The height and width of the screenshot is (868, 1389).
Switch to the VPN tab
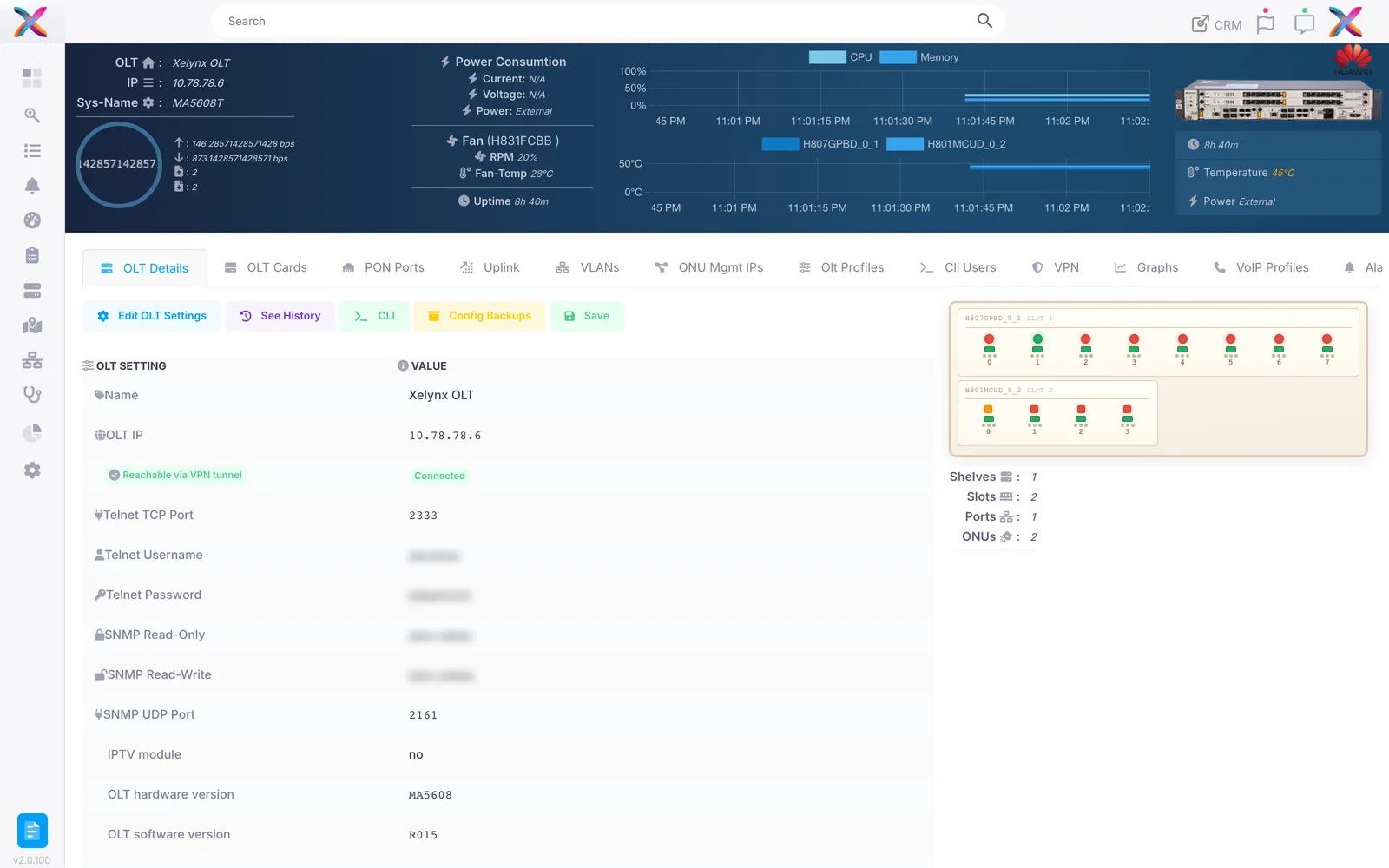coord(1056,267)
